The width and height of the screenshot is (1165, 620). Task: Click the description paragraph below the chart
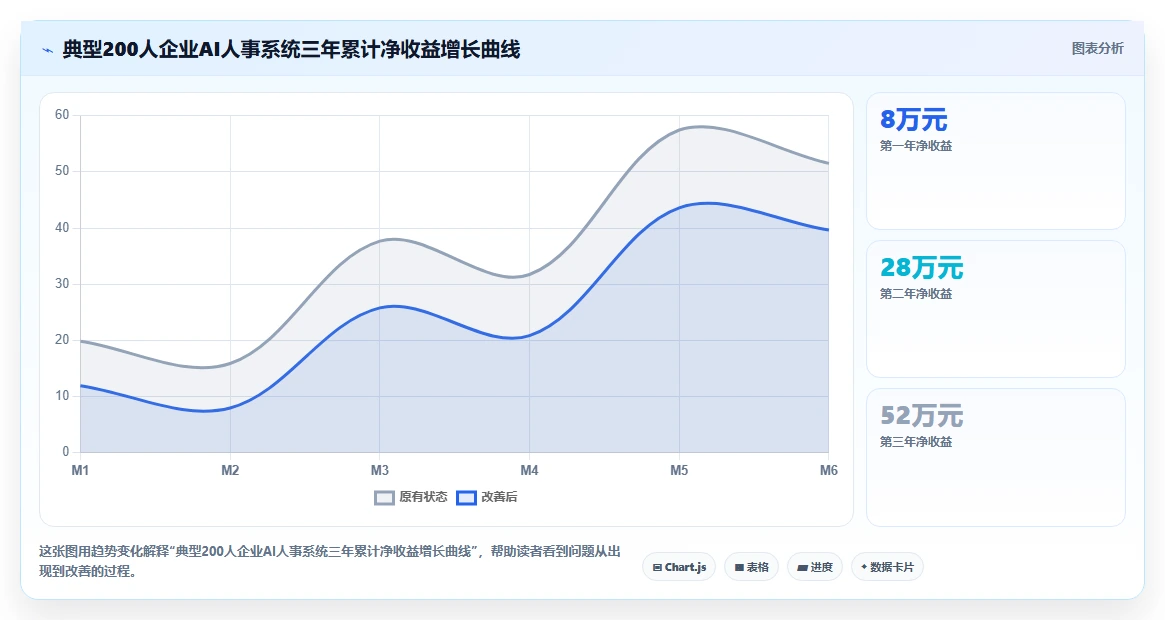[330, 561]
